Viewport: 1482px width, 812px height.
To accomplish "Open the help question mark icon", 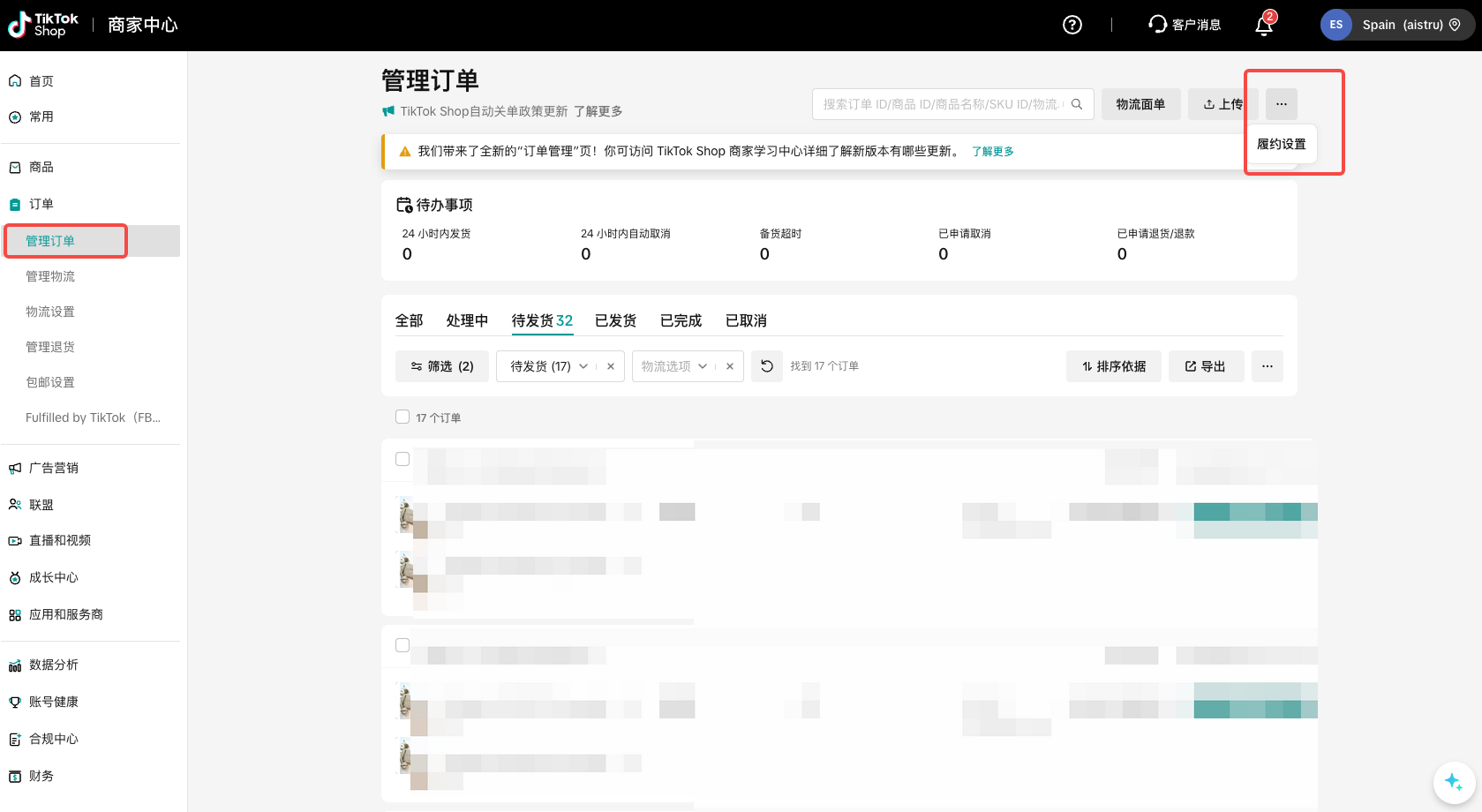I will tap(1072, 25).
